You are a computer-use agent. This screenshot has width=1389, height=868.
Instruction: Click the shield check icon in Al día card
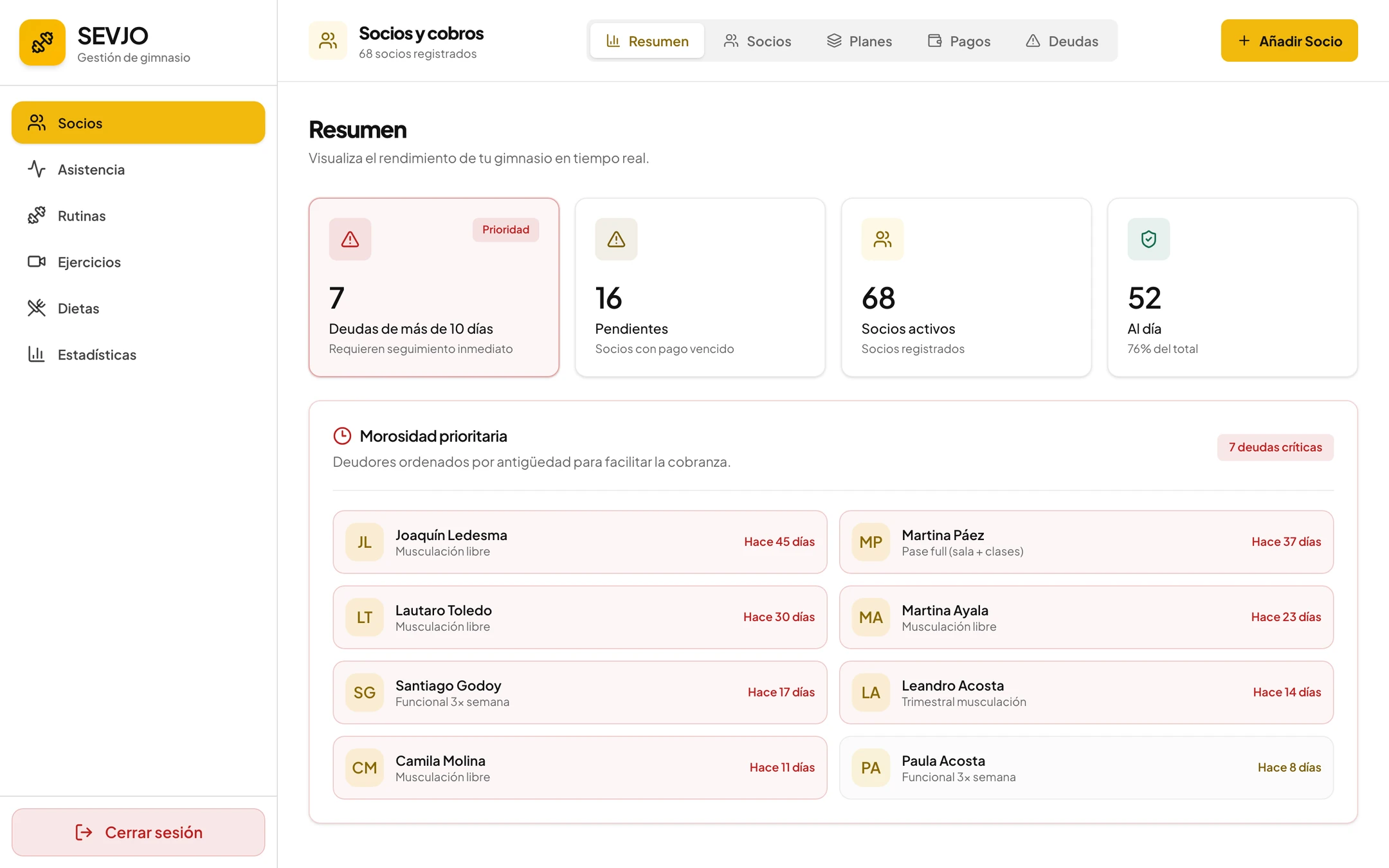[x=1148, y=239]
